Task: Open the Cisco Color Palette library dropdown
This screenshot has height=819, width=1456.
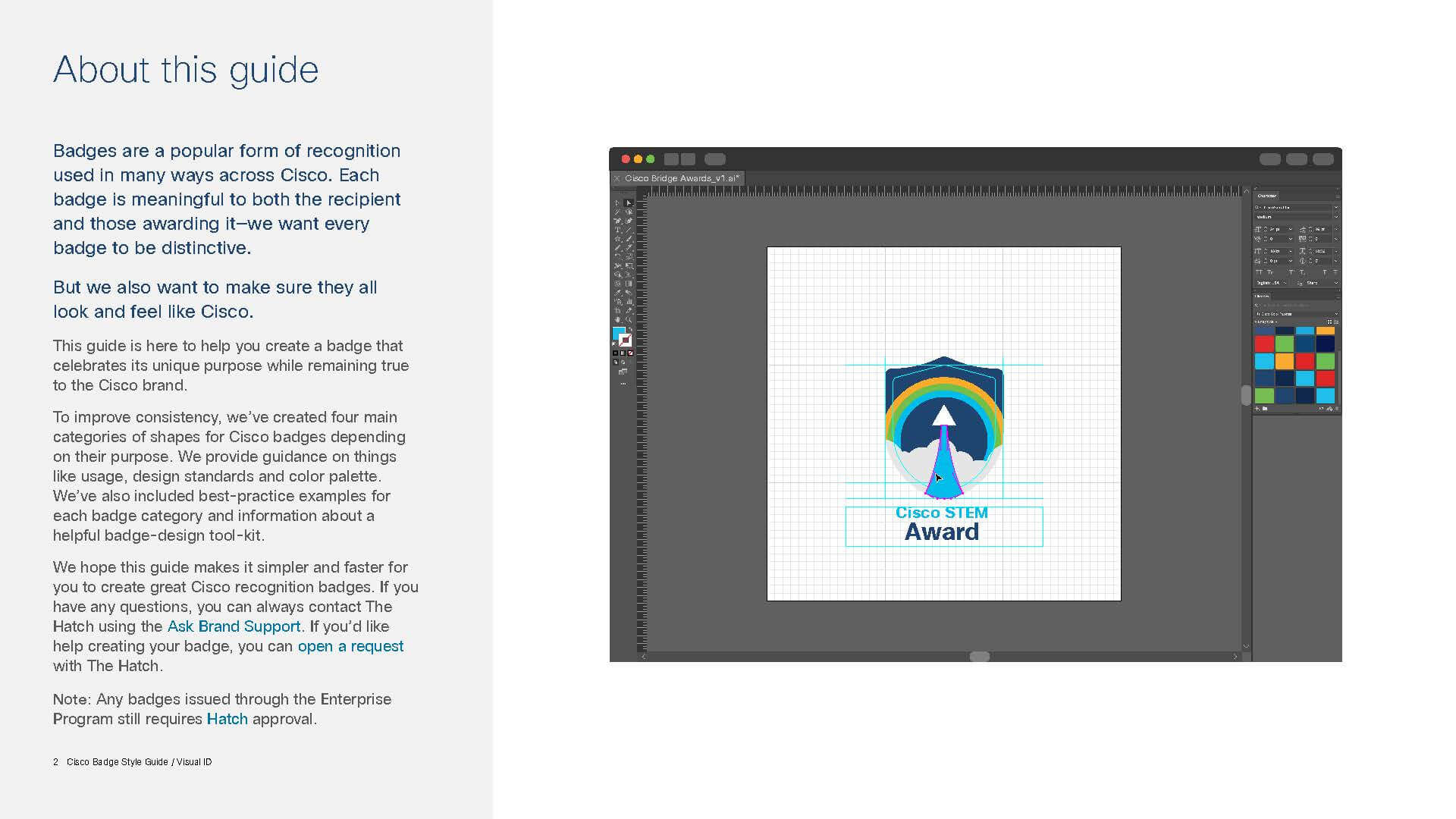Action: pos(1298,314)
